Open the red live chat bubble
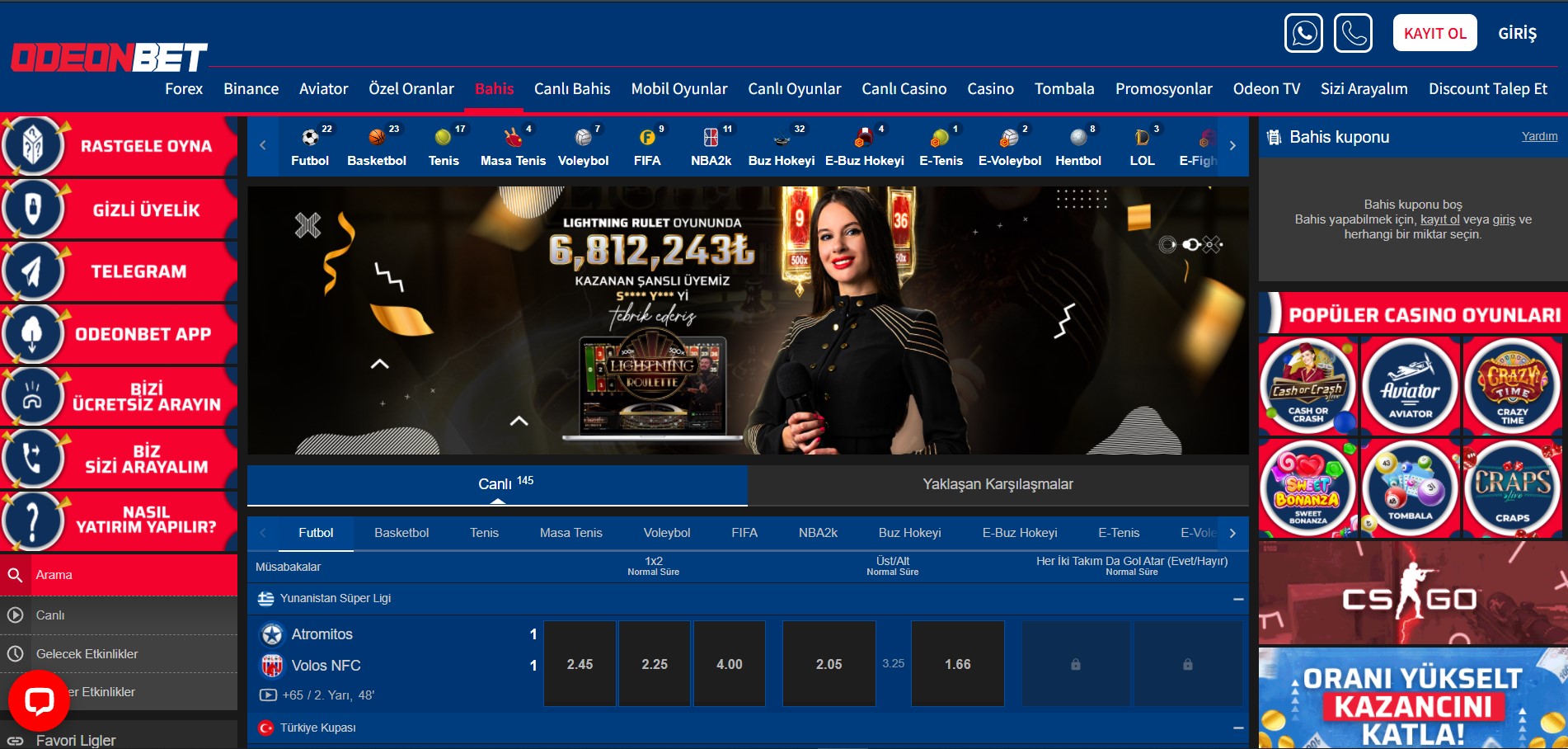The width and height of the screenshot is (1568, 749). click(x=39, y=700)
